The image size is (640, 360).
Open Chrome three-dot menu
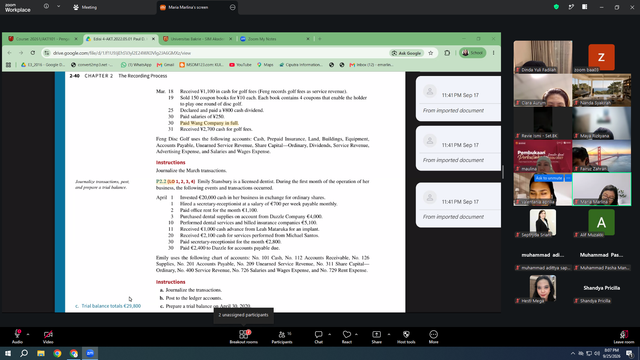click(493, 53)
